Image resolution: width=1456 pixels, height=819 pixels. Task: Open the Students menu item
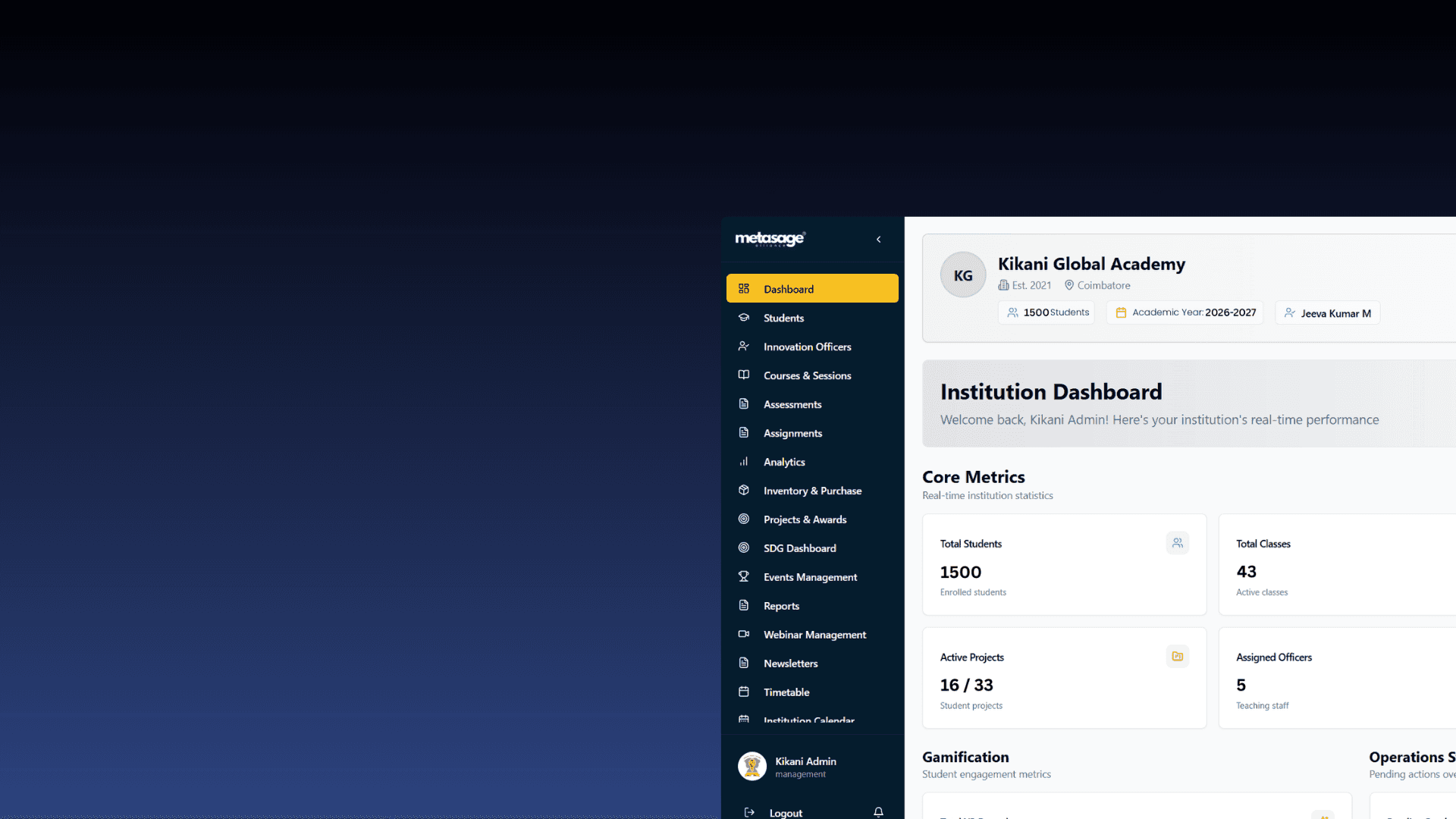pyautogui.click(x=783, y=318)
